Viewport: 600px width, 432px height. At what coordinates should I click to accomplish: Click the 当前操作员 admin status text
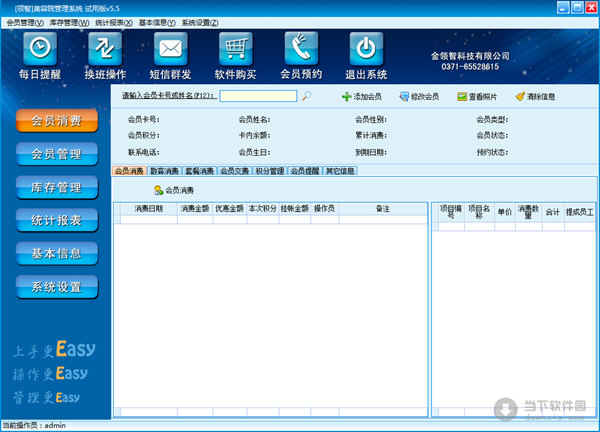34,425
